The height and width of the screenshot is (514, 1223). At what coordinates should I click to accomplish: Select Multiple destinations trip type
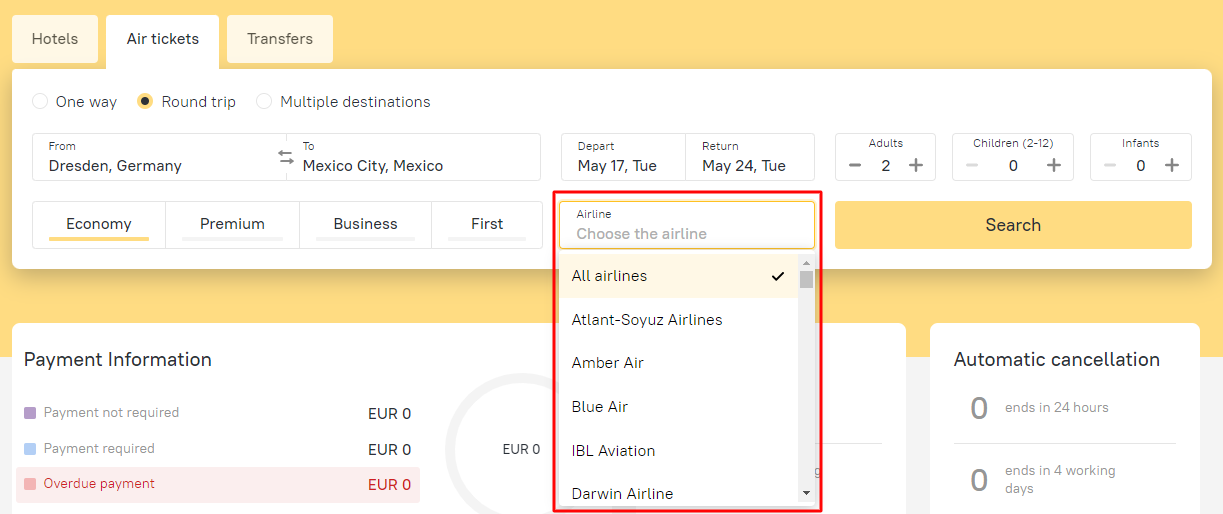[x=264, y=101]
